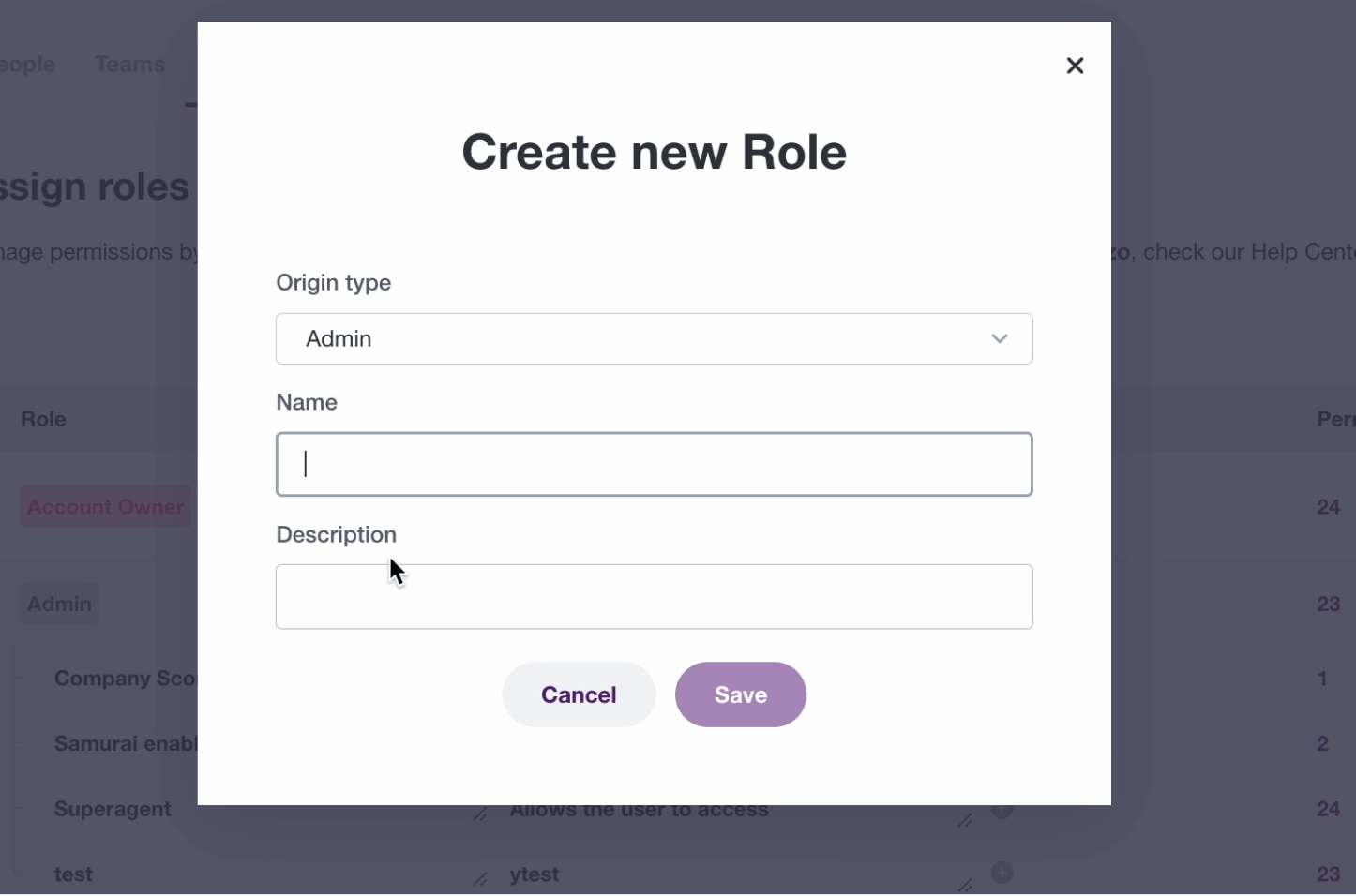Select the Superagent role row

click(113, 809)
